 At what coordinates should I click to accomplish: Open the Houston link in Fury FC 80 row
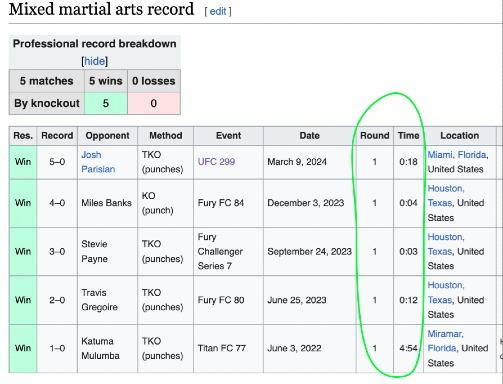(x=445, y=285)
